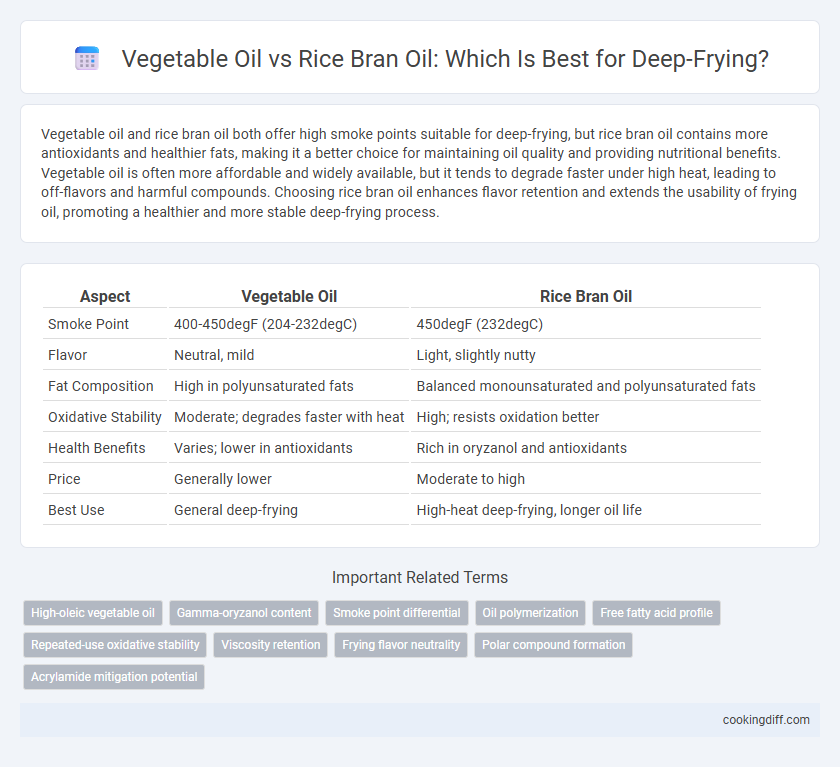Select Moderate; degrades faster with heat cell
Image resolution: width=840 pixels, height=767 pixels.
coord(289,417)
